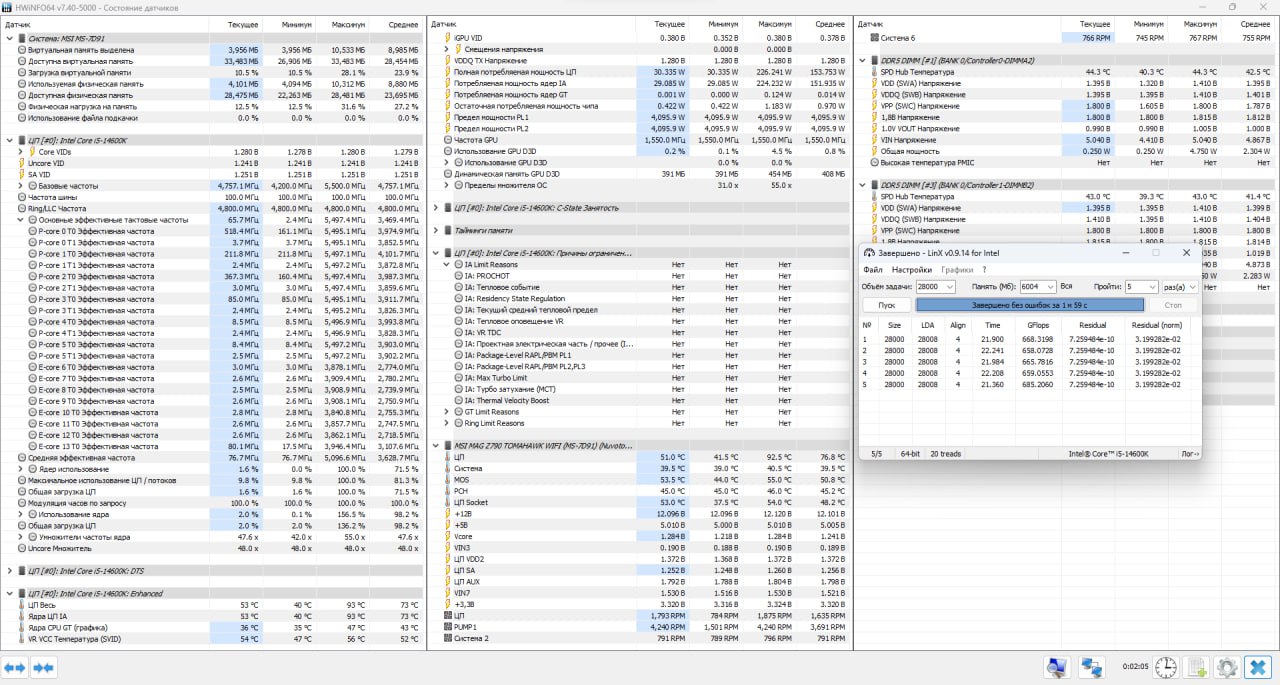Click the network remote monitoring icon
Image resolution: width=1280 pixels, height=685 pixels.
[x=1092, y=667]
